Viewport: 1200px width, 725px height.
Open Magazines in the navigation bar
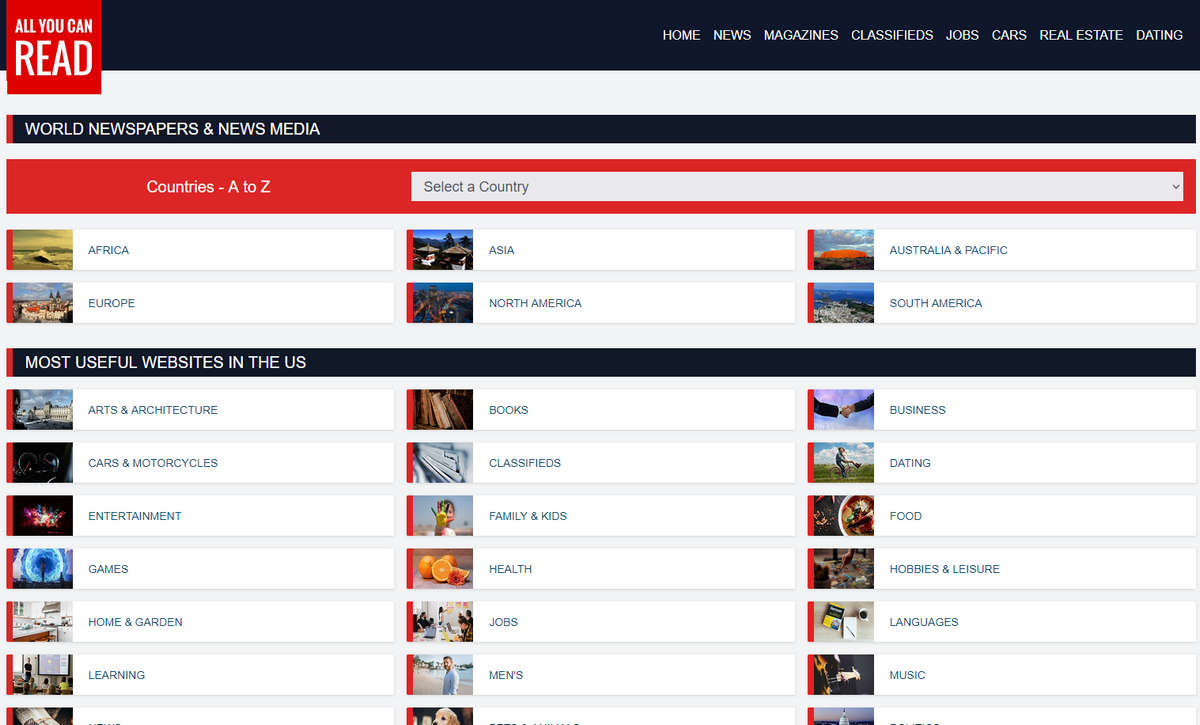(801, 35)
